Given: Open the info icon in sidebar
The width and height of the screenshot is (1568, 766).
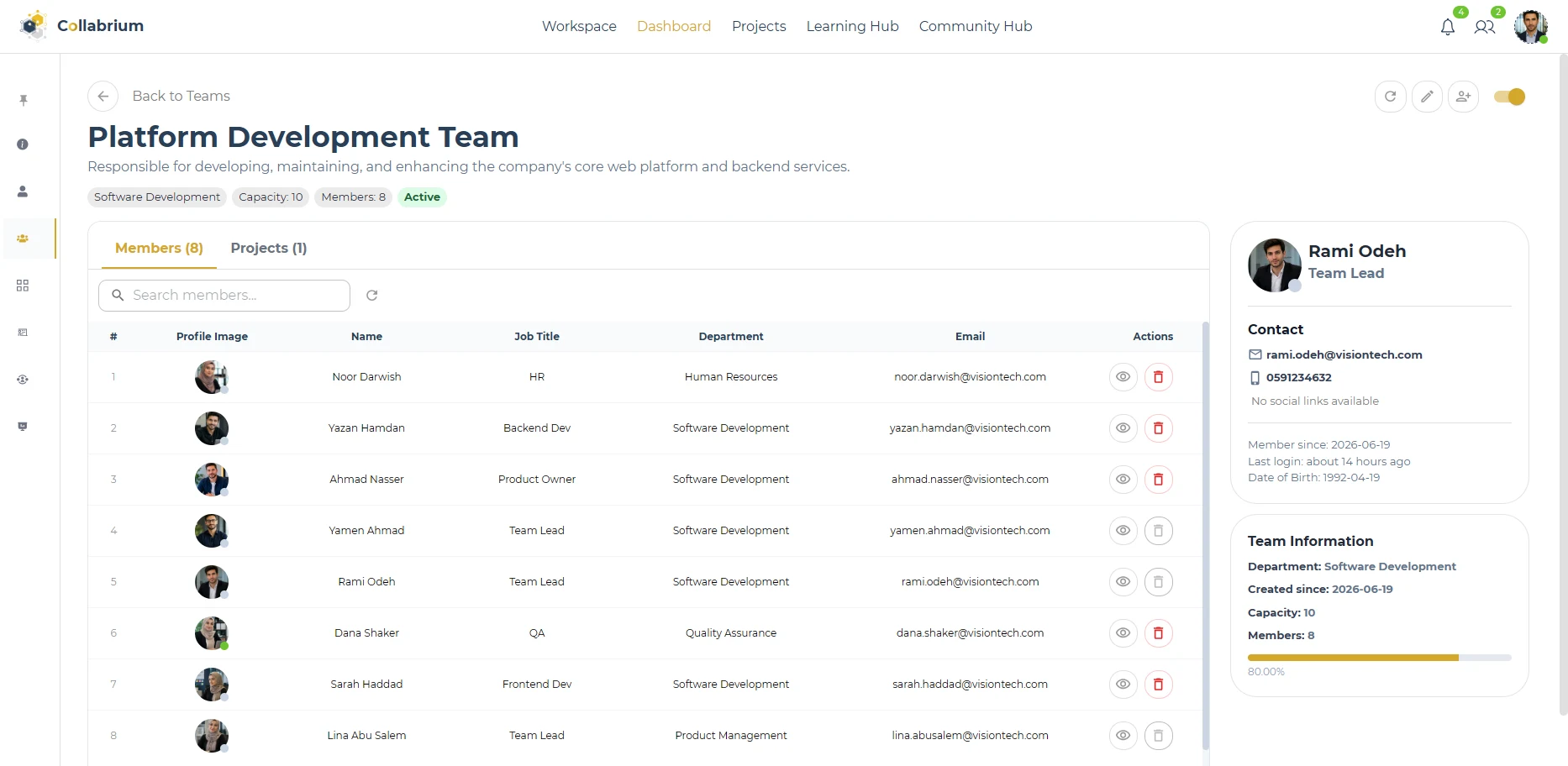Looking at the screenshot, I should pyautogui.click(x=23, y=144).
